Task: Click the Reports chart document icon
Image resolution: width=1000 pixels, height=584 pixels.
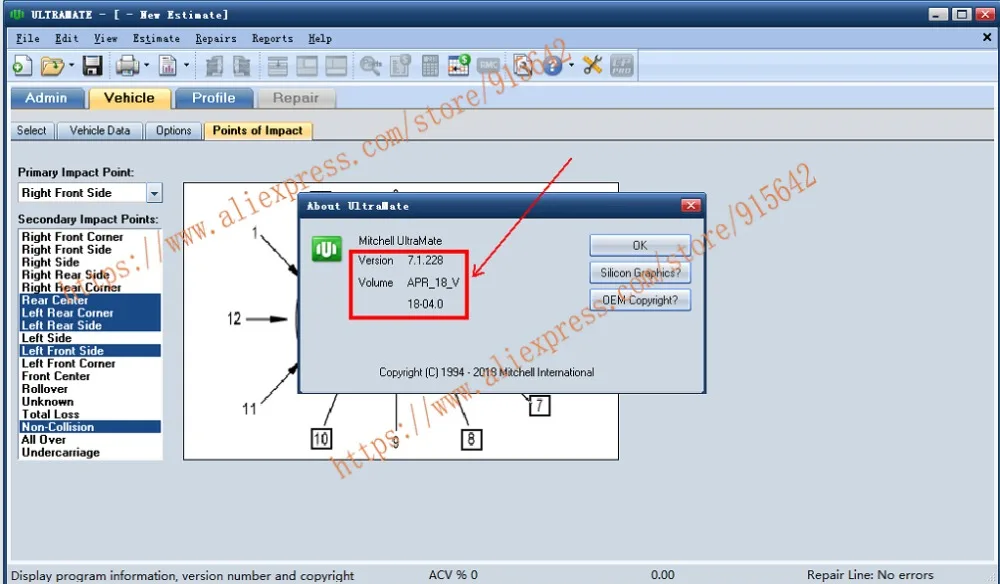Action: (x=168, y=66)
